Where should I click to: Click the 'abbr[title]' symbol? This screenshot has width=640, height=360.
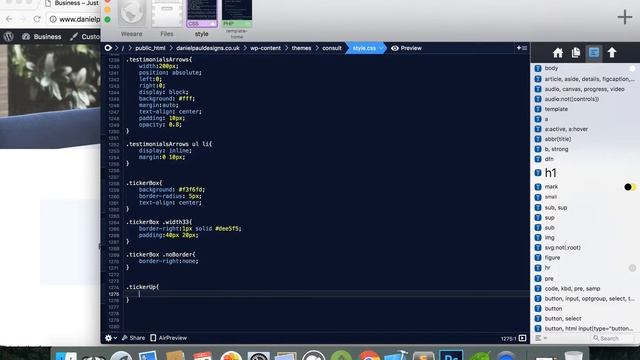[x=558, y=139]
